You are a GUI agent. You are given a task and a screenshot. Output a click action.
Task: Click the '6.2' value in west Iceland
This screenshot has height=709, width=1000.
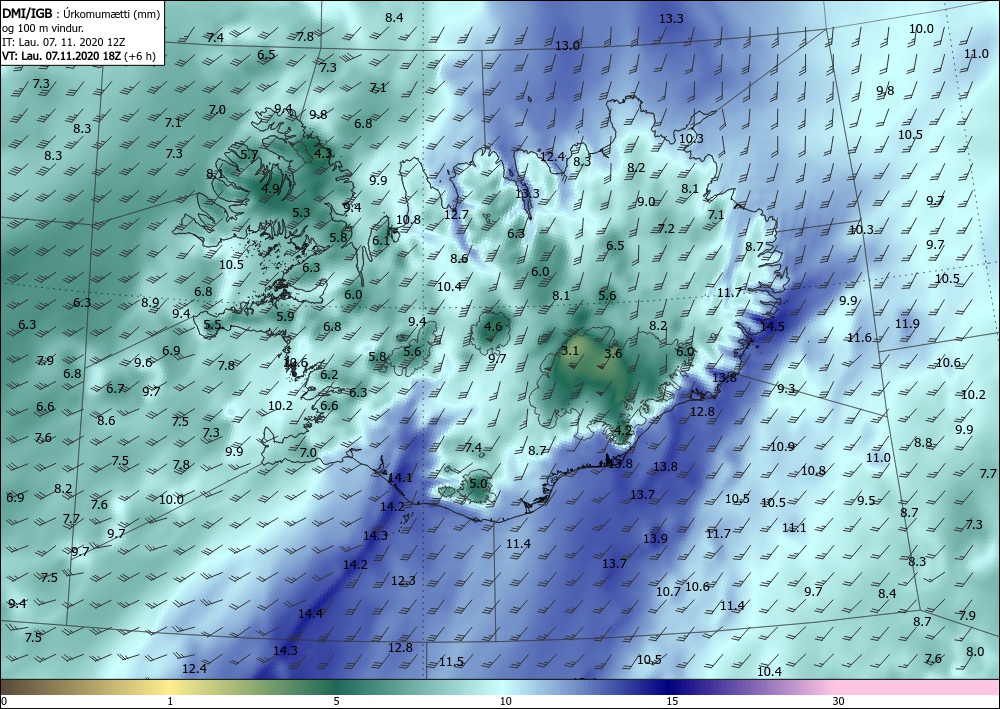(x=329, y=375)
